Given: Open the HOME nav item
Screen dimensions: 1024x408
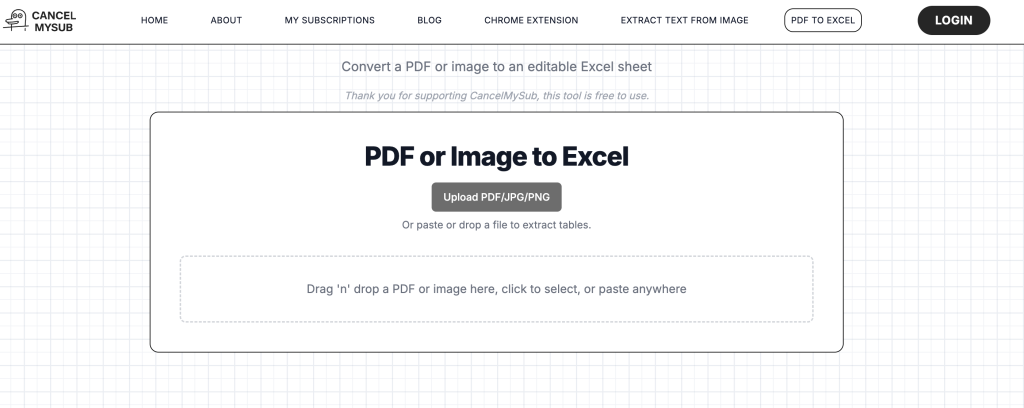Looking at the screenshot, I should (x=154, y=20).
